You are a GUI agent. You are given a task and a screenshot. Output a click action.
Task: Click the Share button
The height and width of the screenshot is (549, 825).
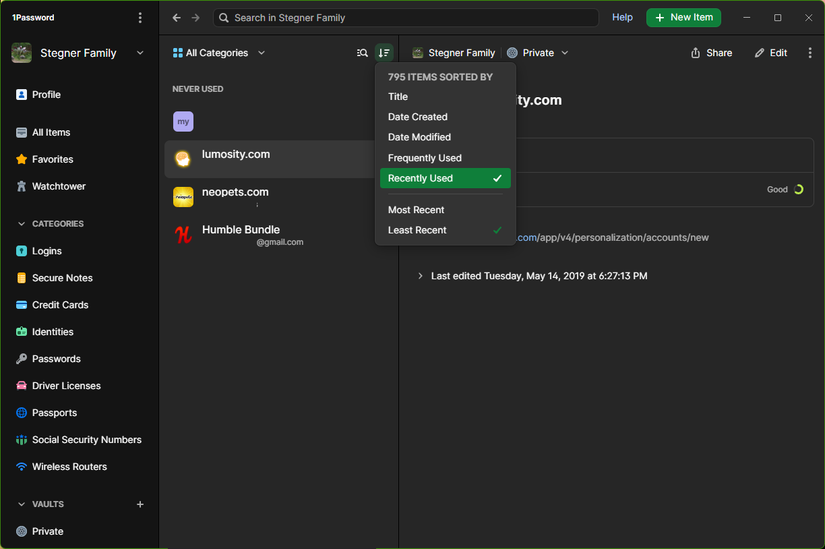coord(711,53)
